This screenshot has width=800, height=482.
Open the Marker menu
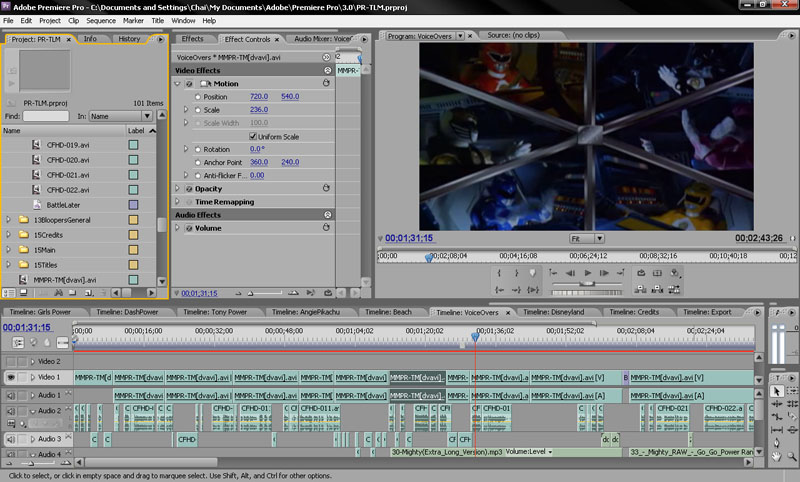pos(133,21)
